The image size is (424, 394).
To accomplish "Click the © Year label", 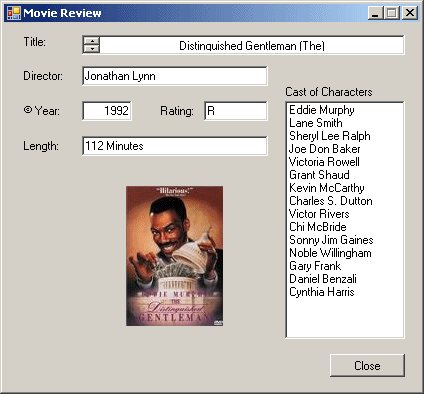I will pyautogui.click(x=42, y=111).
